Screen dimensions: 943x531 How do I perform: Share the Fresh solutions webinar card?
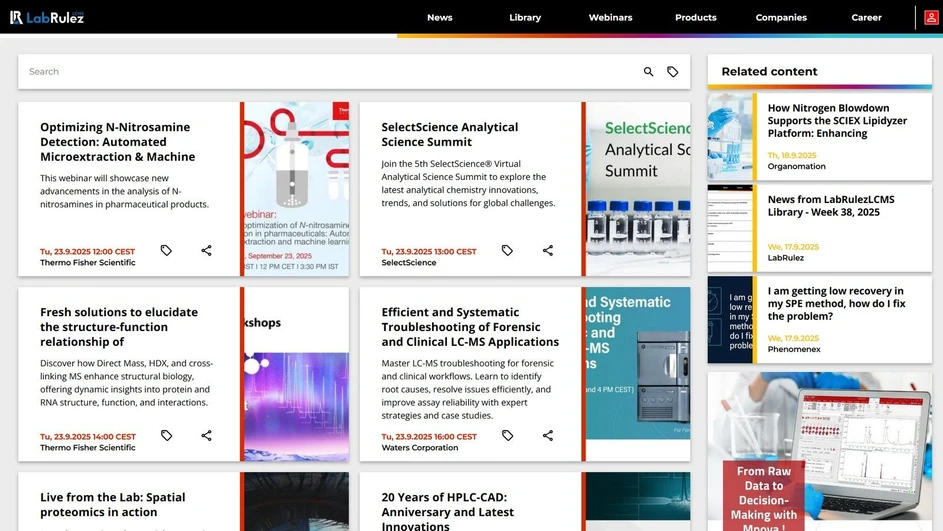coord(206,436)
